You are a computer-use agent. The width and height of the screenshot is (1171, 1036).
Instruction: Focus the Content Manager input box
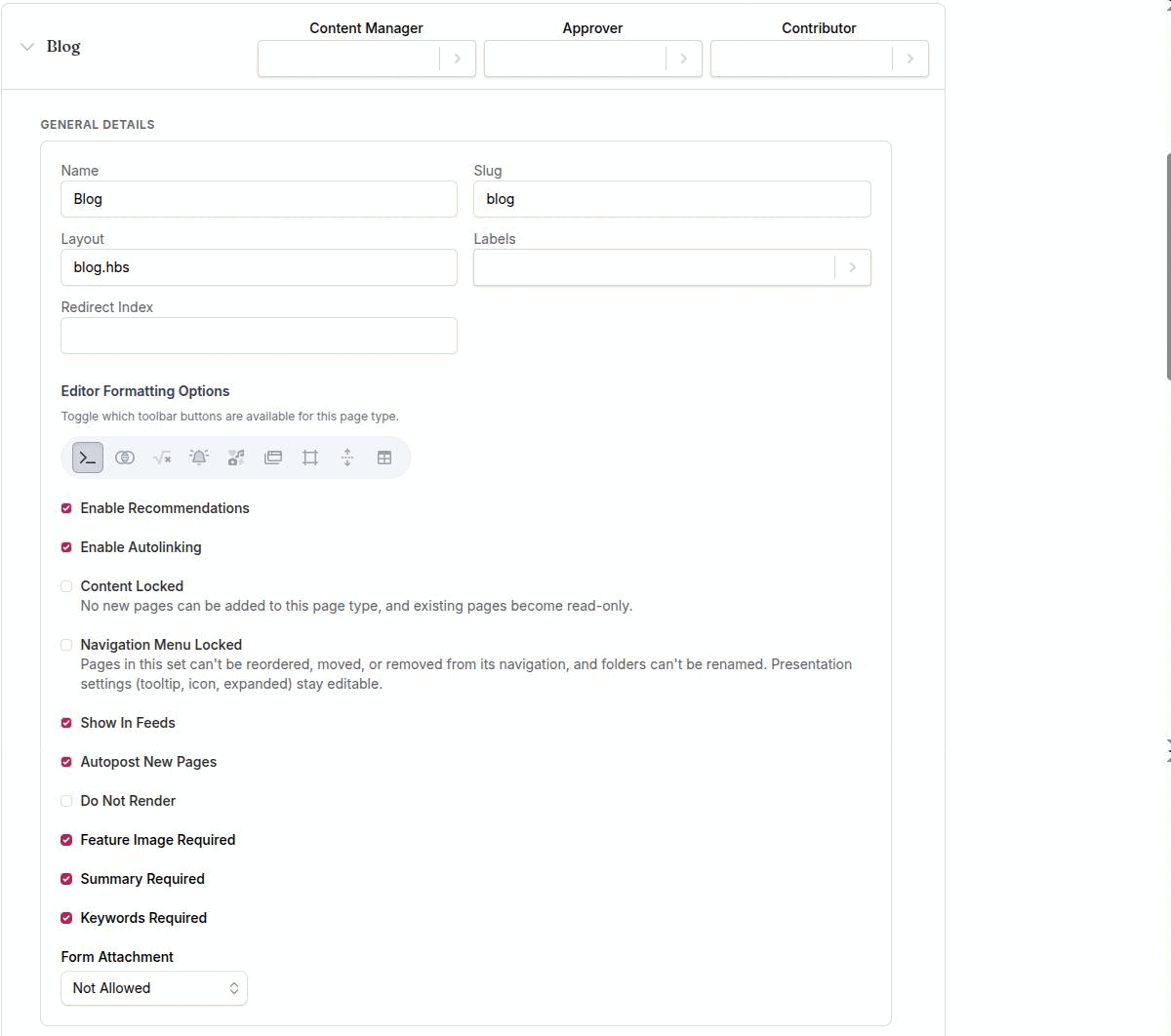(349, 59)
